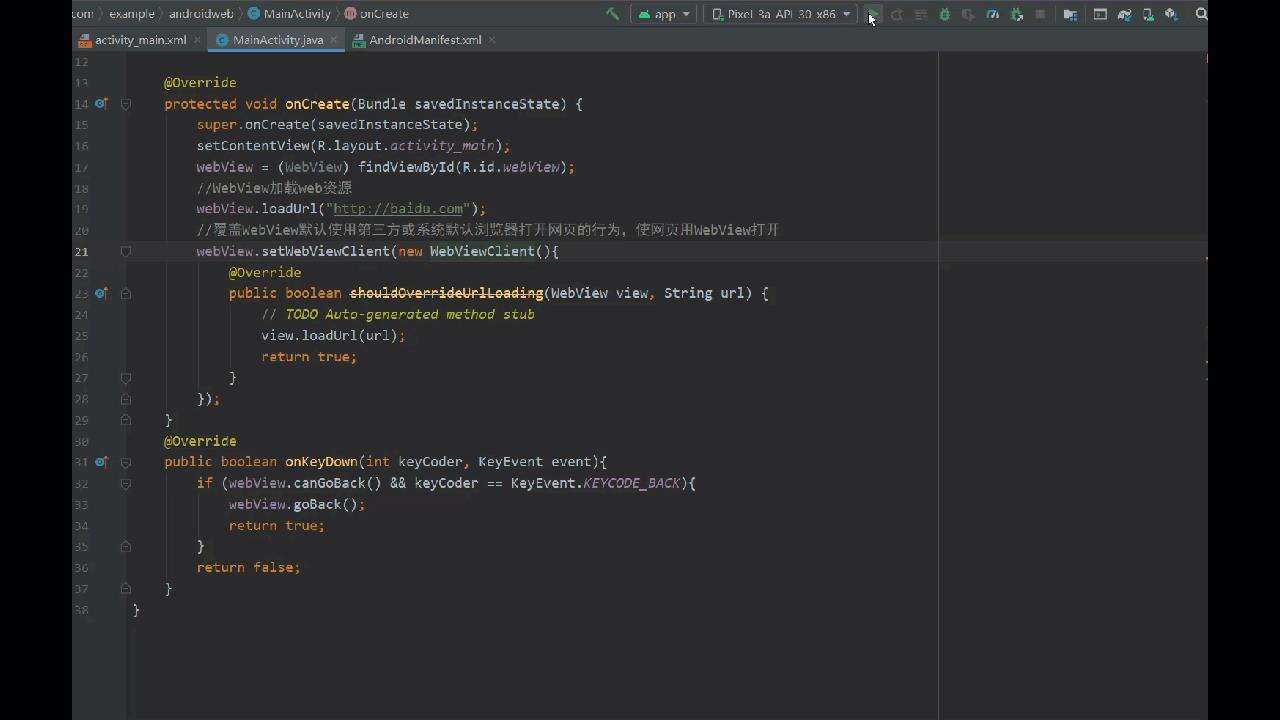Click fold end marker on line 37
This screenshot has height=720, width=1280.
tap(126, 589)
